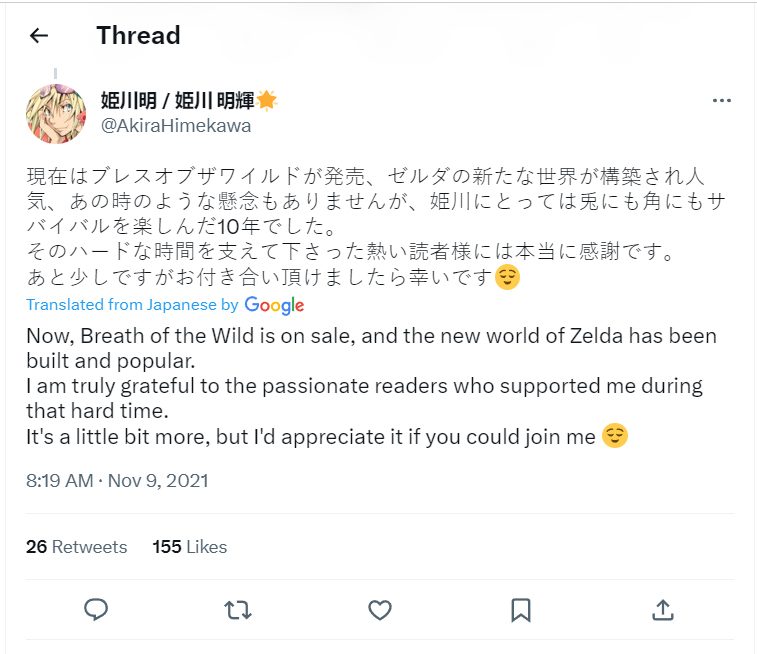Bookmark this tweet
The image size is (757, 654).
pos(520,609)
